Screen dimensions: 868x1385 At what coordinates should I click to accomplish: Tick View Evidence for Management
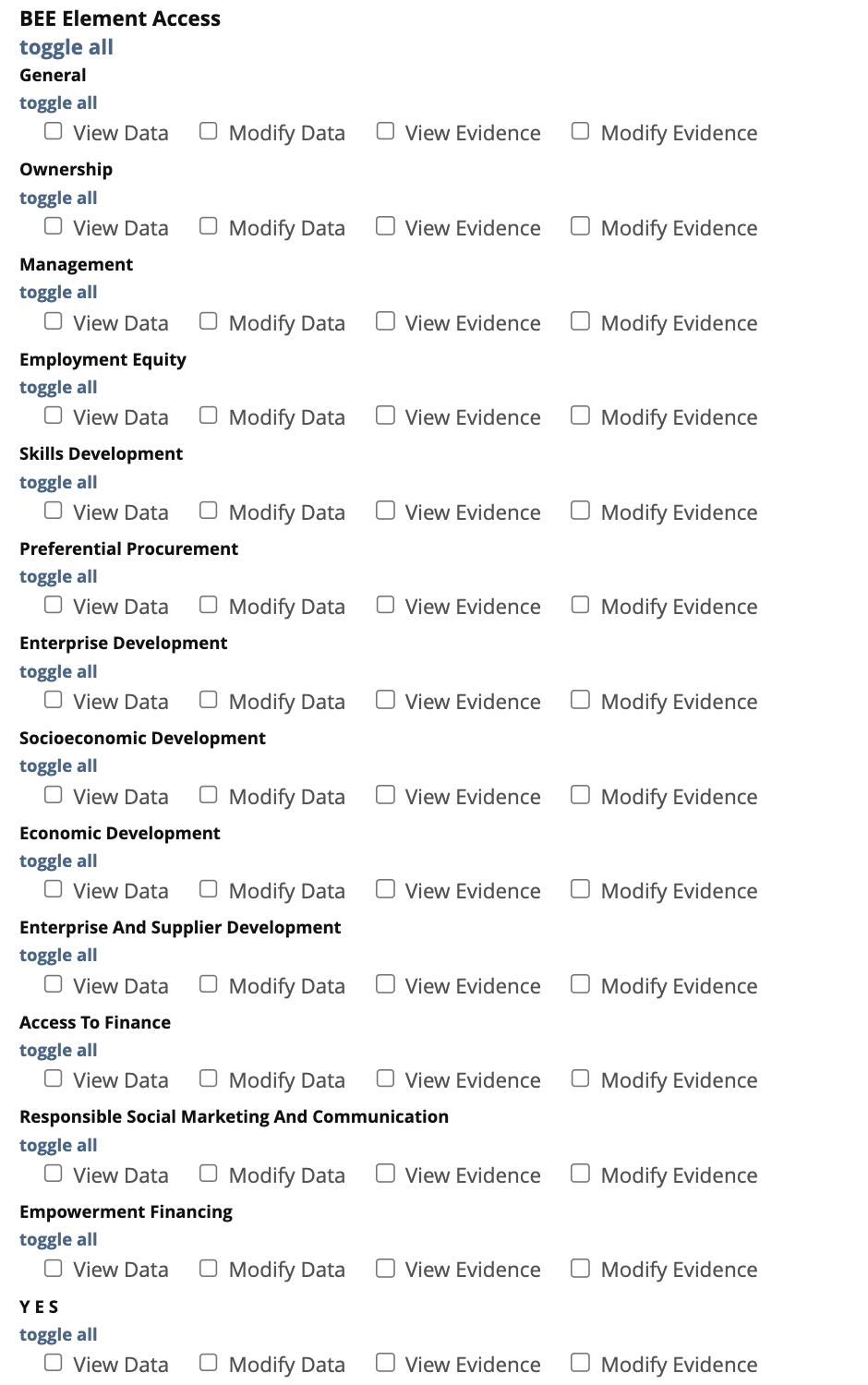[385, 321]
